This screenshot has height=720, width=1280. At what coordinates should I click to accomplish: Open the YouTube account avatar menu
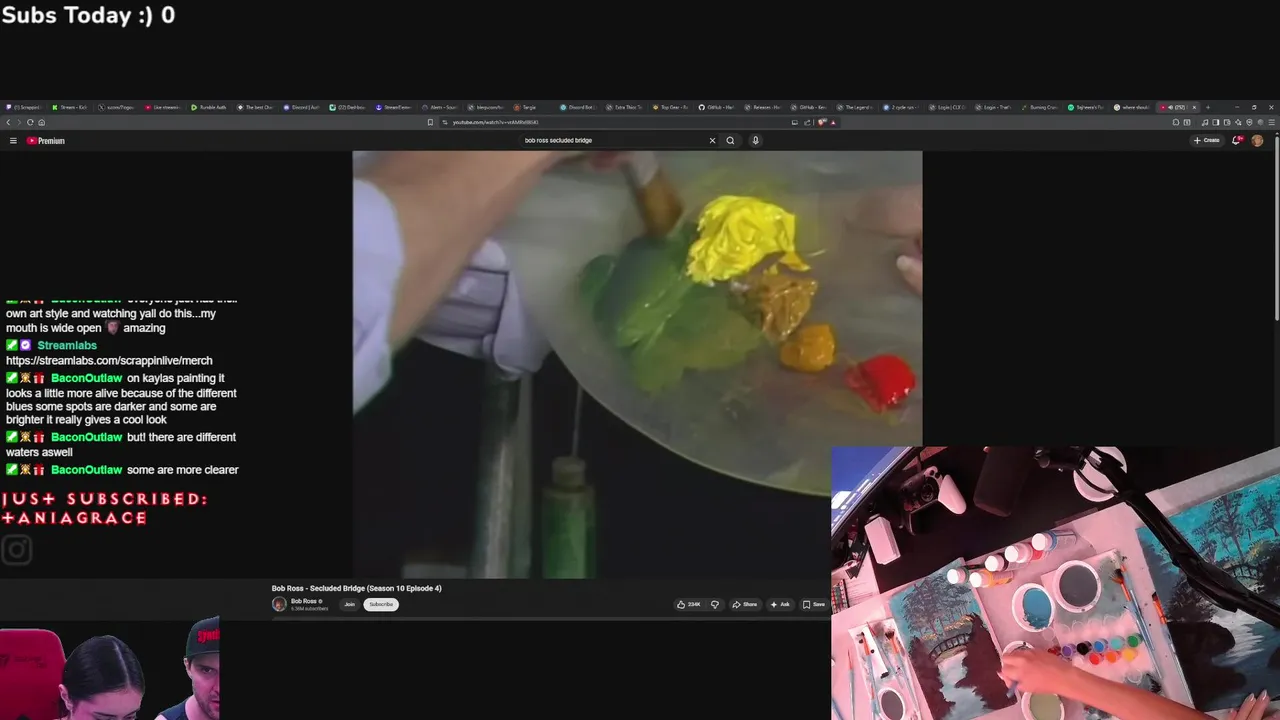1257,141
